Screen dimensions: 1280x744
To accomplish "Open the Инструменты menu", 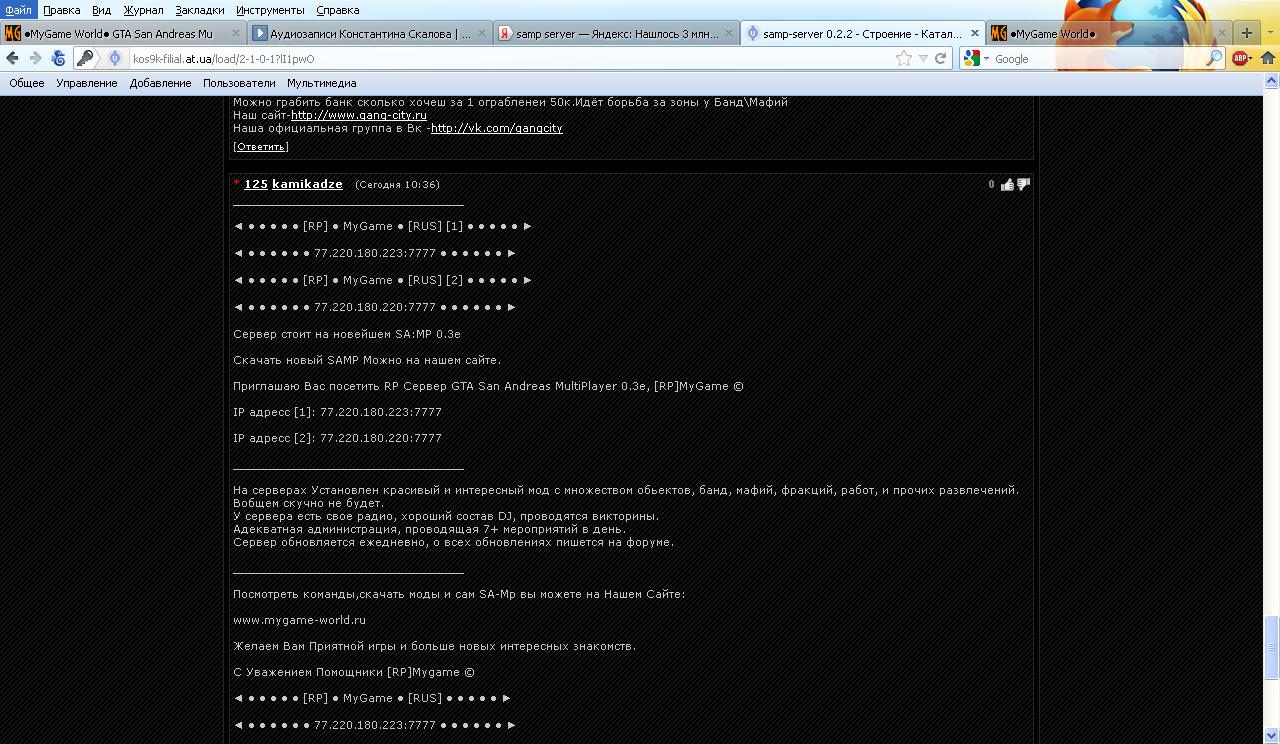I will point(270,10).
